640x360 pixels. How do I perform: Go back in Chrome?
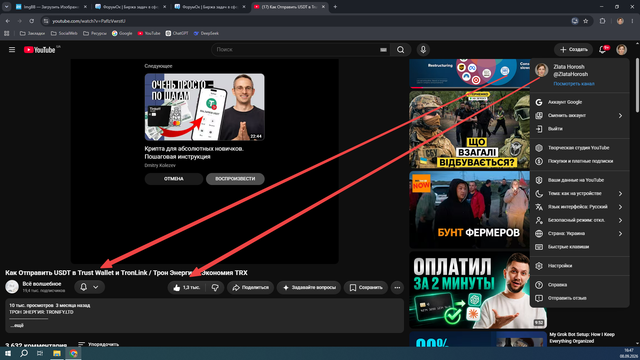8,21
